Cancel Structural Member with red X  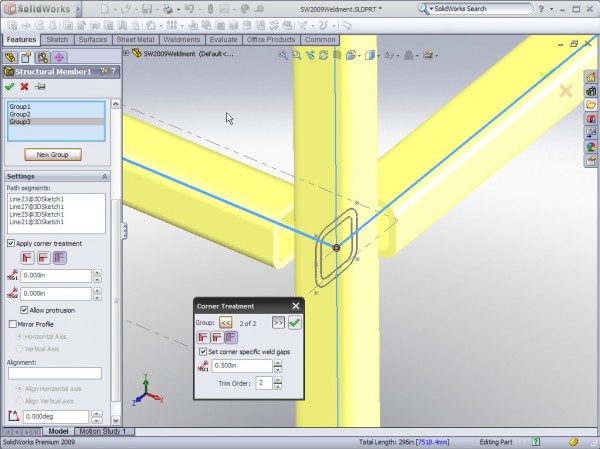click(x=24, y=87)
